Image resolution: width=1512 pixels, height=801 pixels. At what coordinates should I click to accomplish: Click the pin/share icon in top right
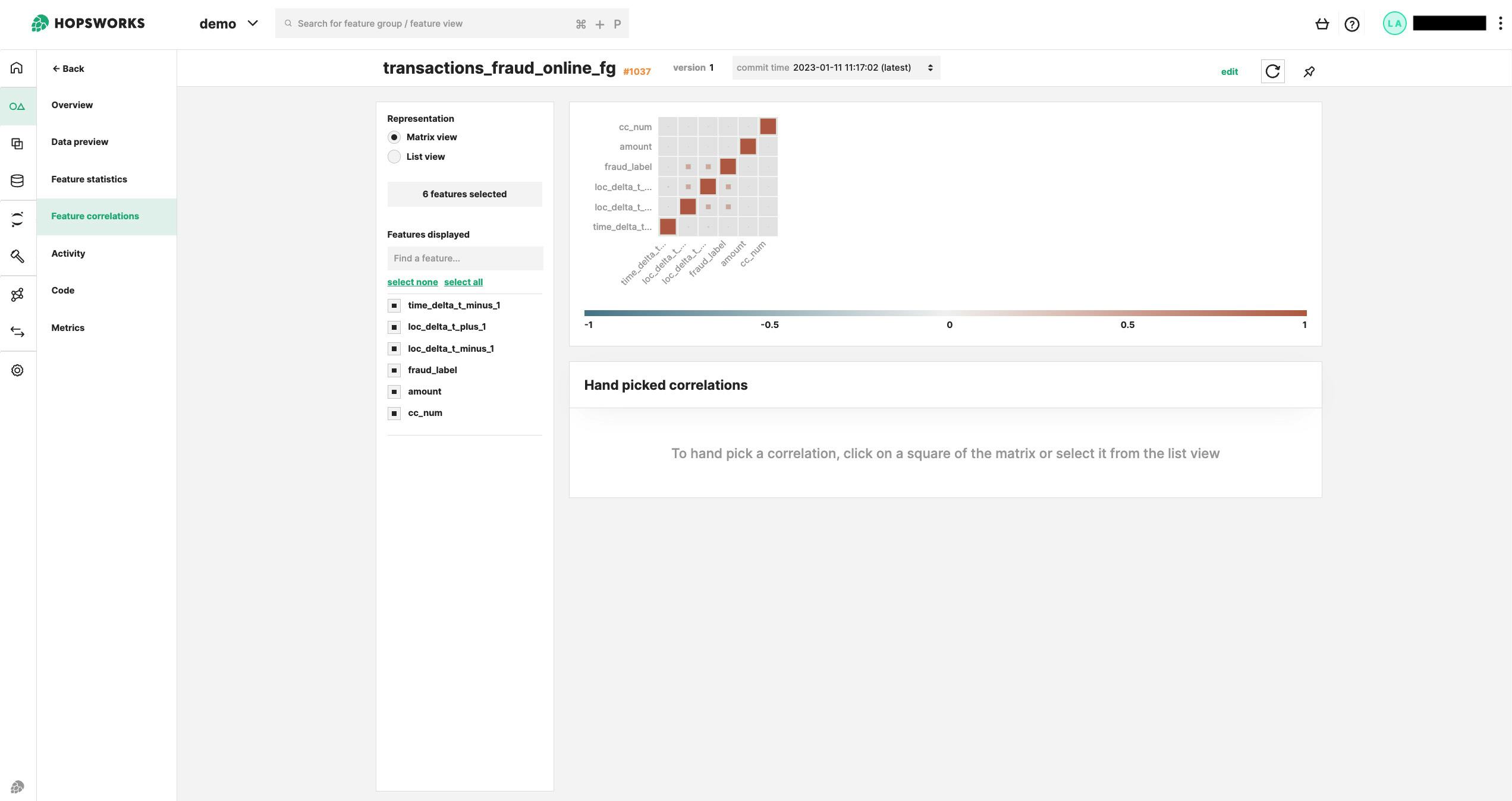click(x=1308, y=71)
